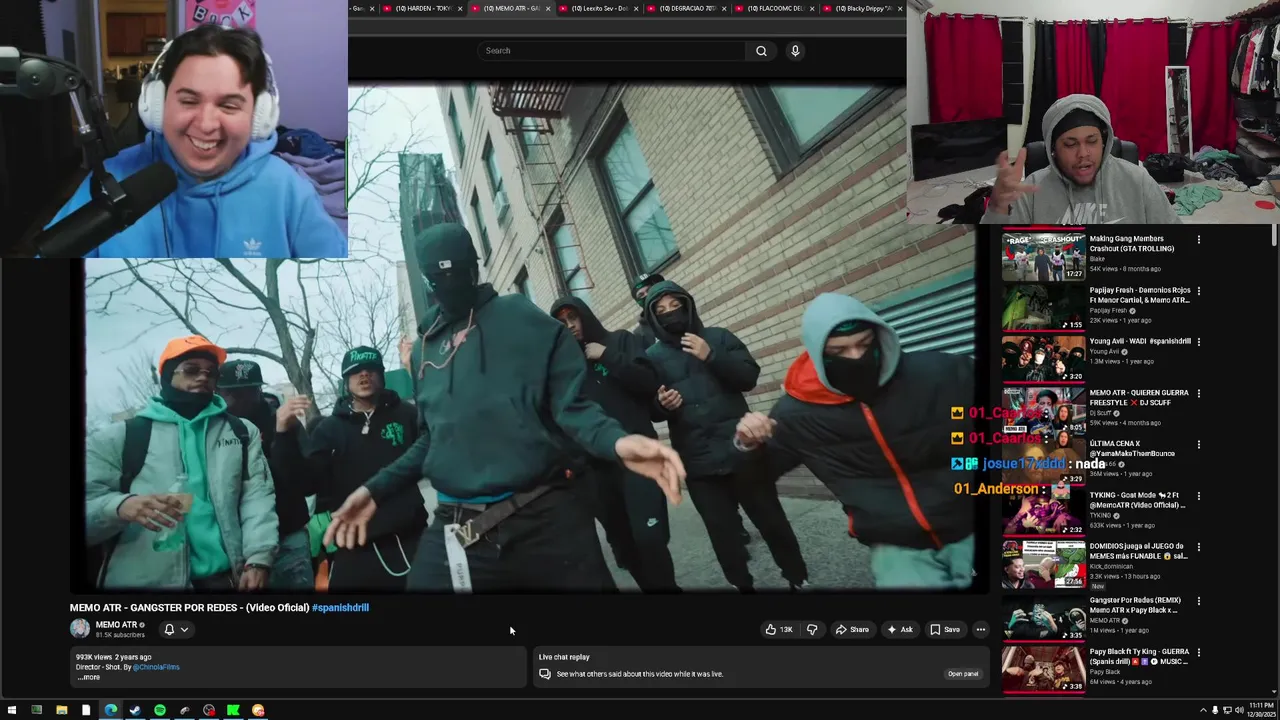Switch to the HARDEN - TOKYO browser tab
Screen dimensions: 1280x720
pyautogui.click(x=424, y=9)
